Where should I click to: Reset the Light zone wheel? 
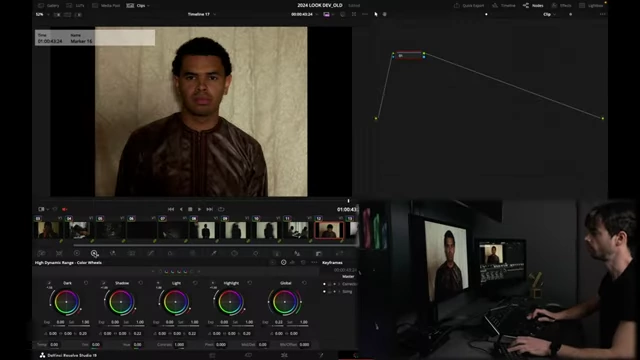195,282
